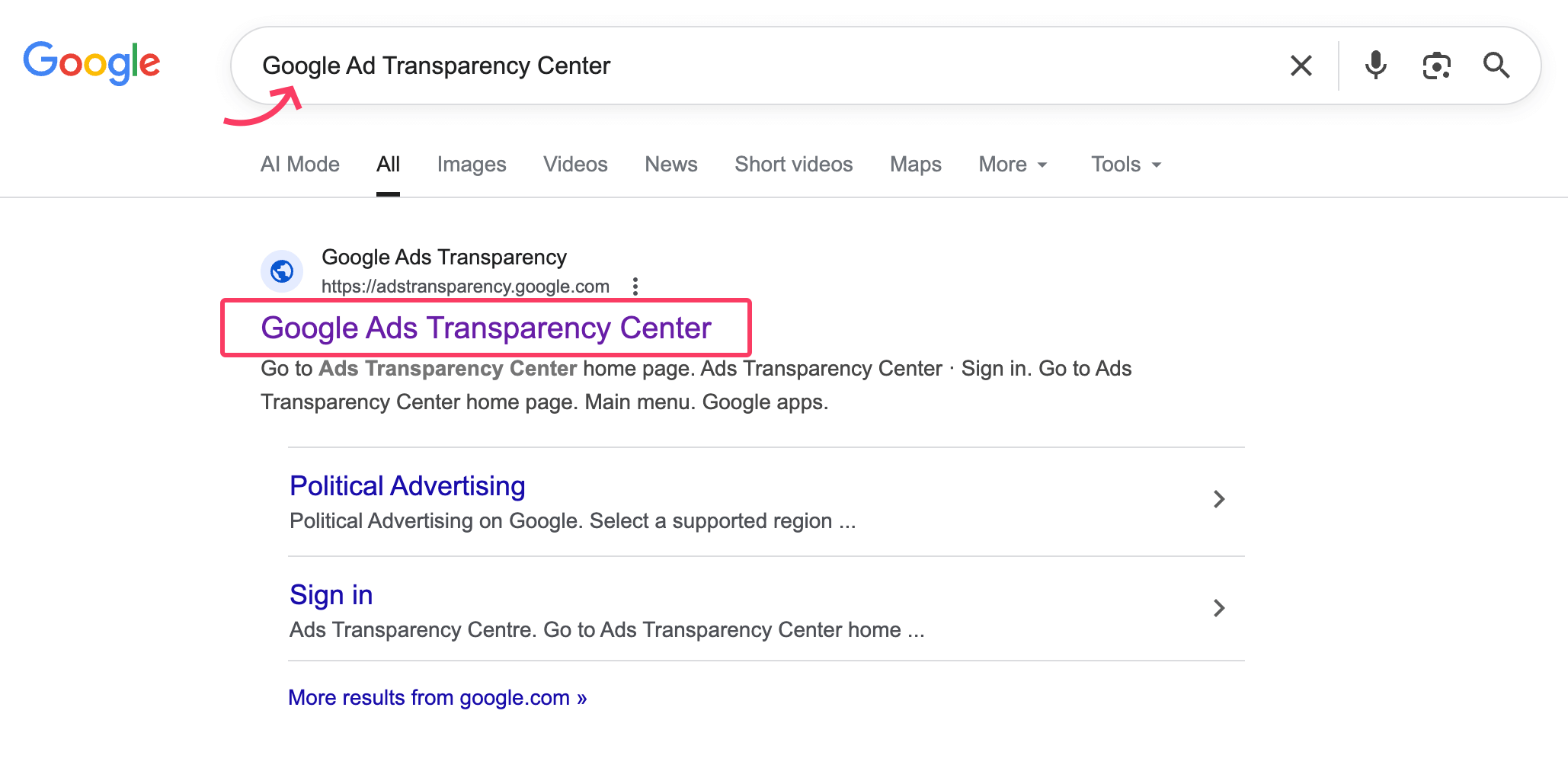Switch to the News tab

[x=670, y=164]
